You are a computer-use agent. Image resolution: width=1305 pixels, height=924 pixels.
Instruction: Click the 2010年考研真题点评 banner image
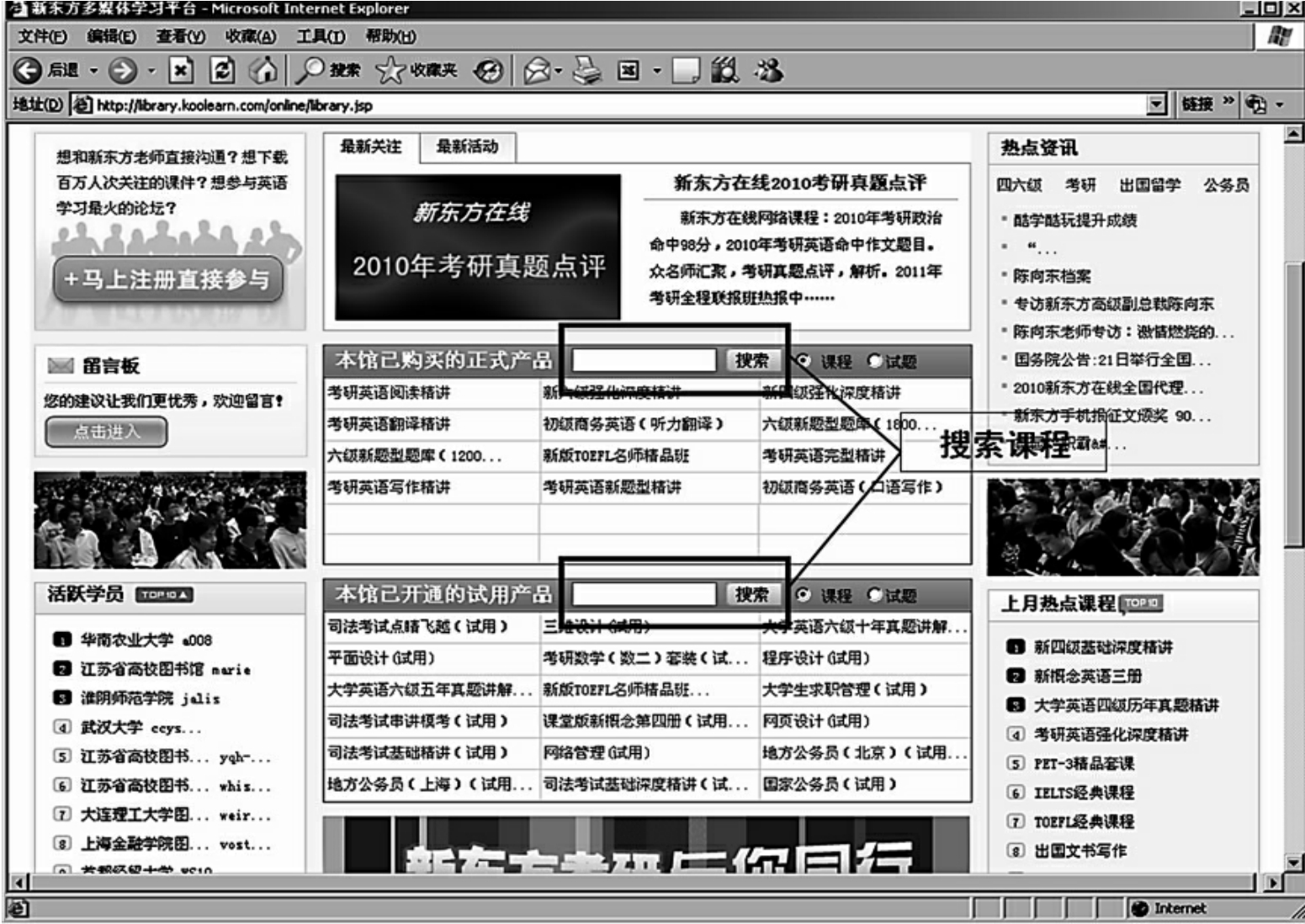point(478,247)
